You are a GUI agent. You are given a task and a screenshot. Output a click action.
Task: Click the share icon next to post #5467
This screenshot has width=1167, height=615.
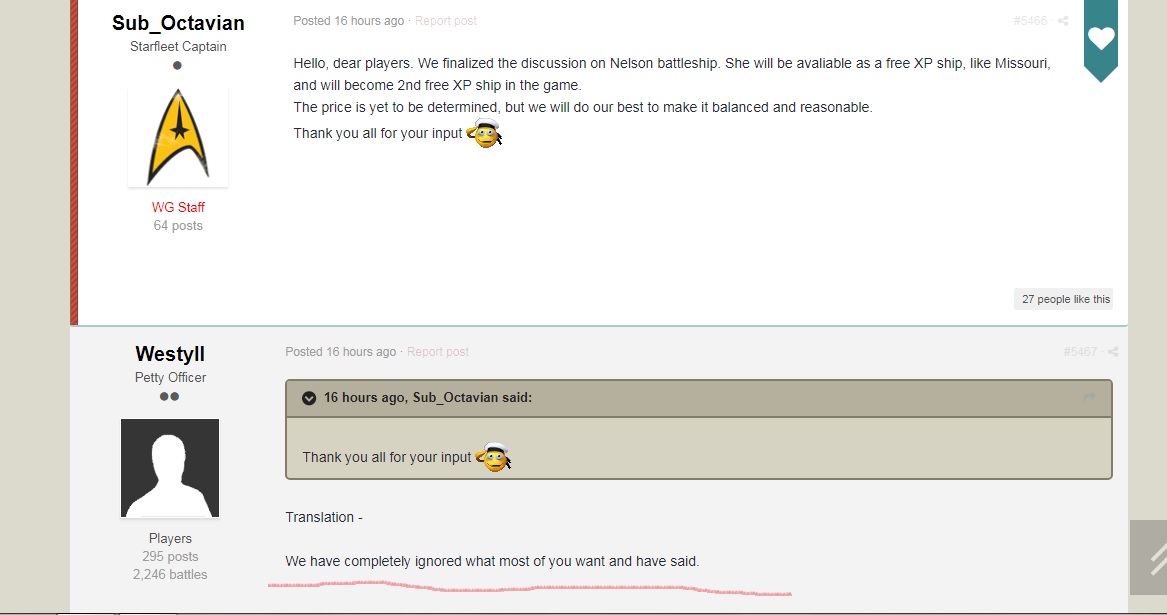coord(1113,351)
